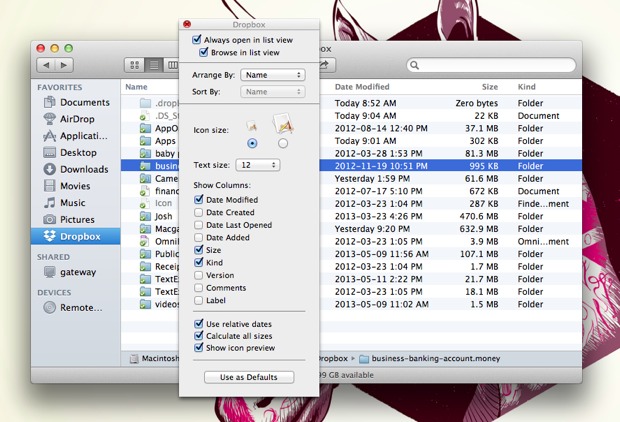Sort by Date Modified column header
The image size is (620, 422).
click(x=362, y=87)
